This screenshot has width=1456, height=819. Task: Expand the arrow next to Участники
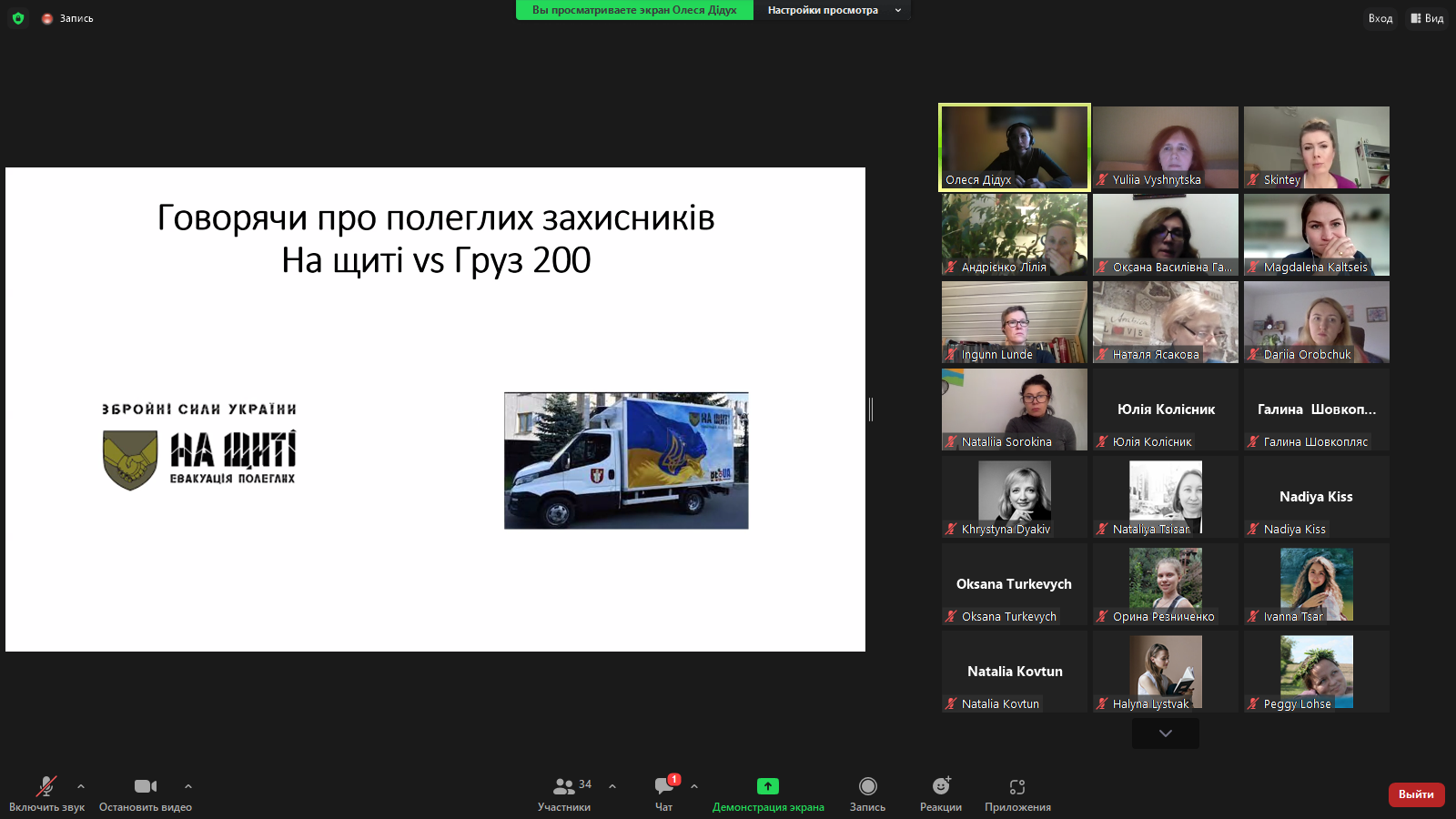[612, 786]
